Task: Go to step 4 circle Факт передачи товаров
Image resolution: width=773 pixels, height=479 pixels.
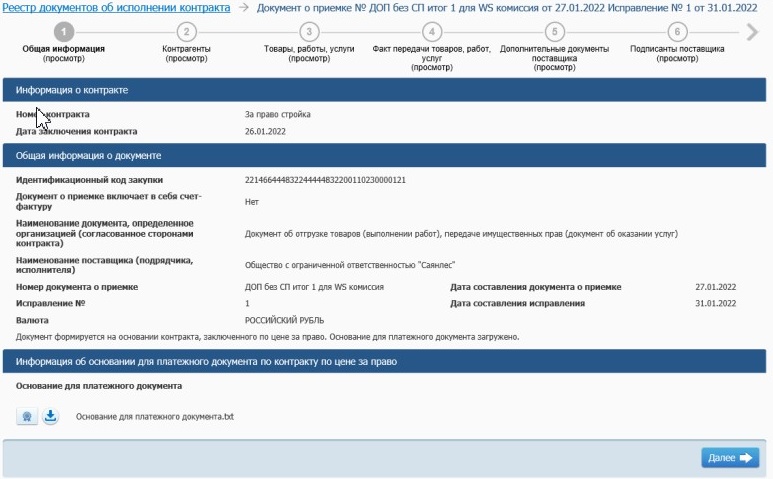Action: pos(432,32)
